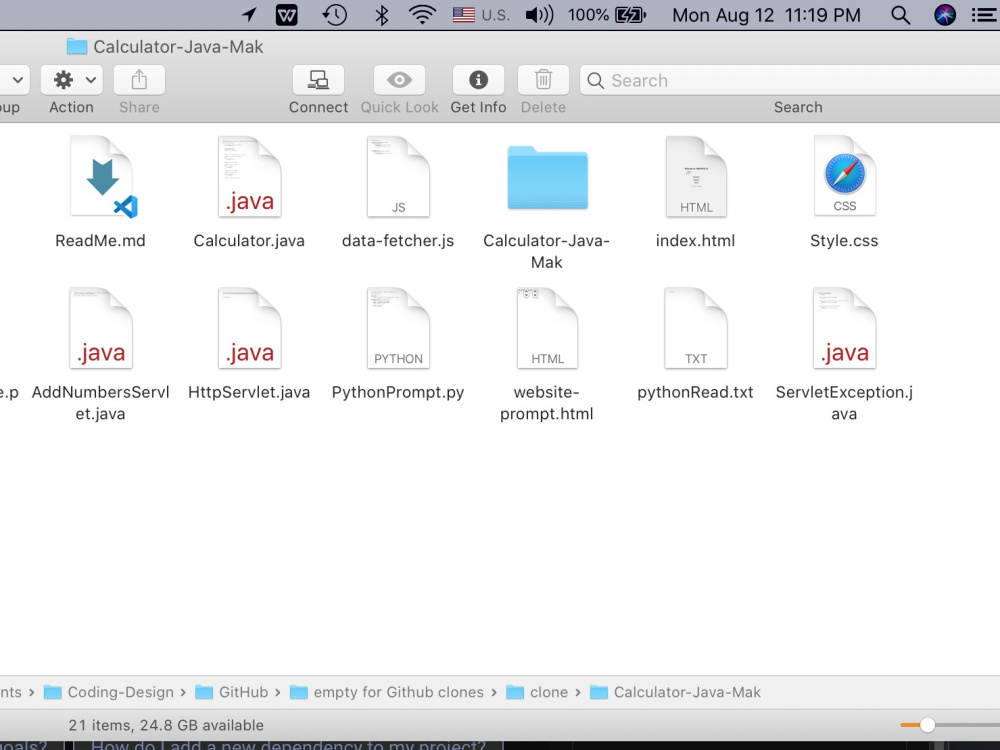Open the pythonRead.txt text file
This screenshot has width=1000, height=750.
(x=695, y=327)
